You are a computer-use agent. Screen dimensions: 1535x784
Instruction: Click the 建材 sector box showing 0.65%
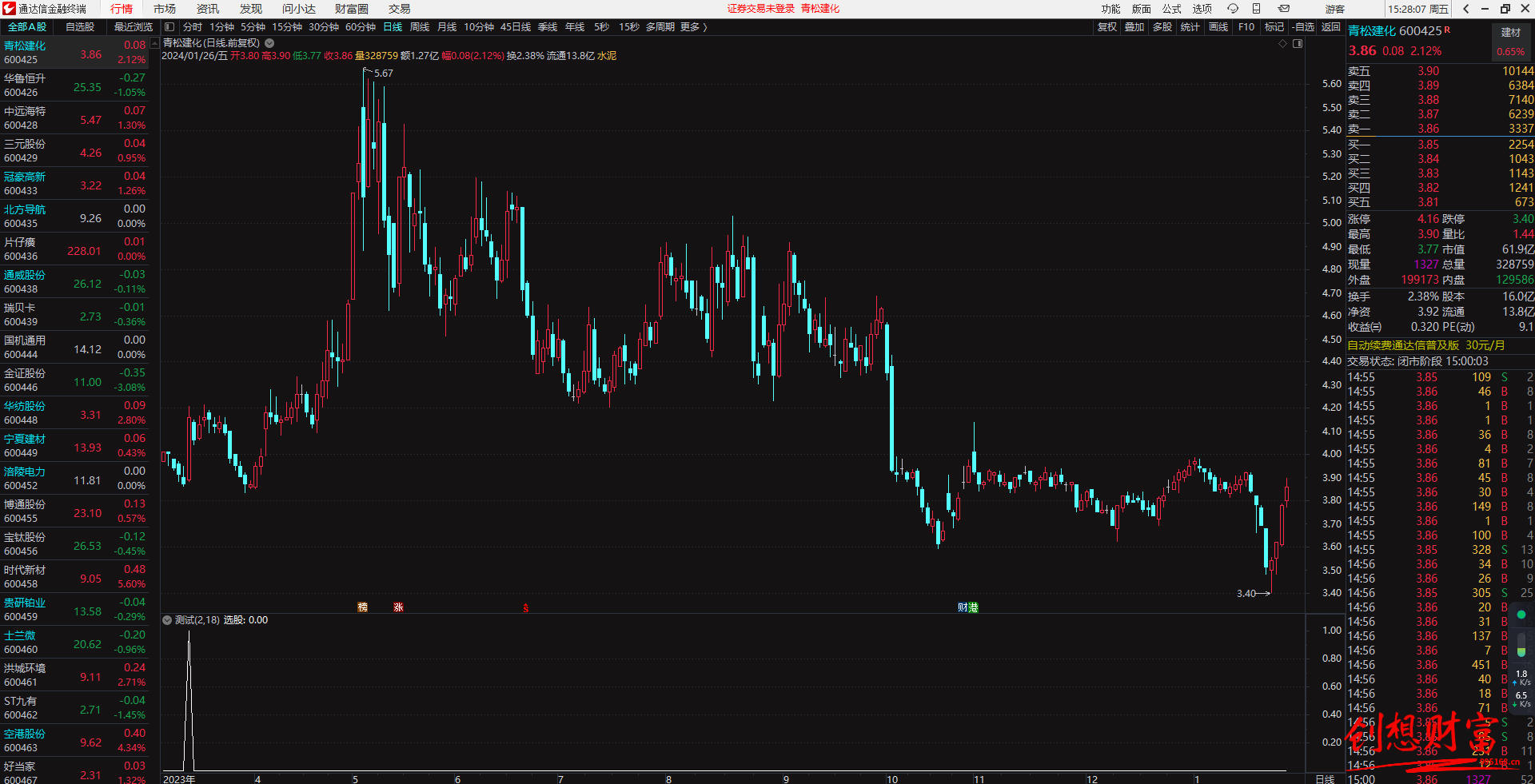tap(1511, 42)
